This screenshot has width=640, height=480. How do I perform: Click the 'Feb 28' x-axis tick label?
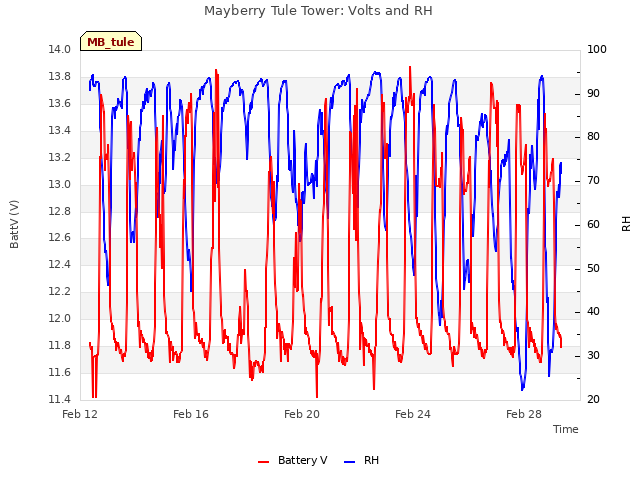tap(524, 414)
